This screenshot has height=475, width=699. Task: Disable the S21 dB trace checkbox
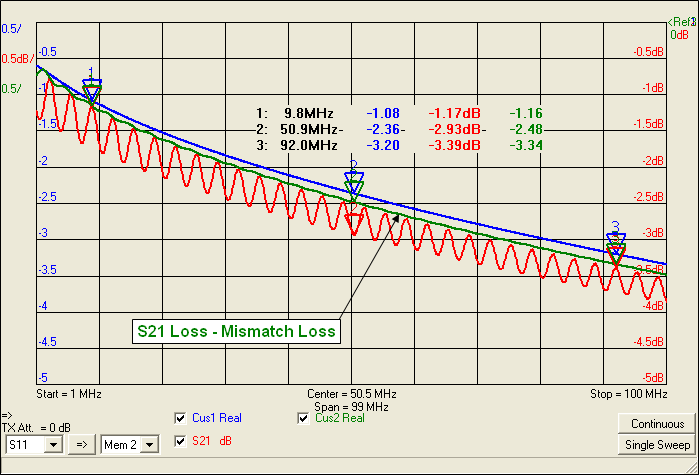click(181, 441)
